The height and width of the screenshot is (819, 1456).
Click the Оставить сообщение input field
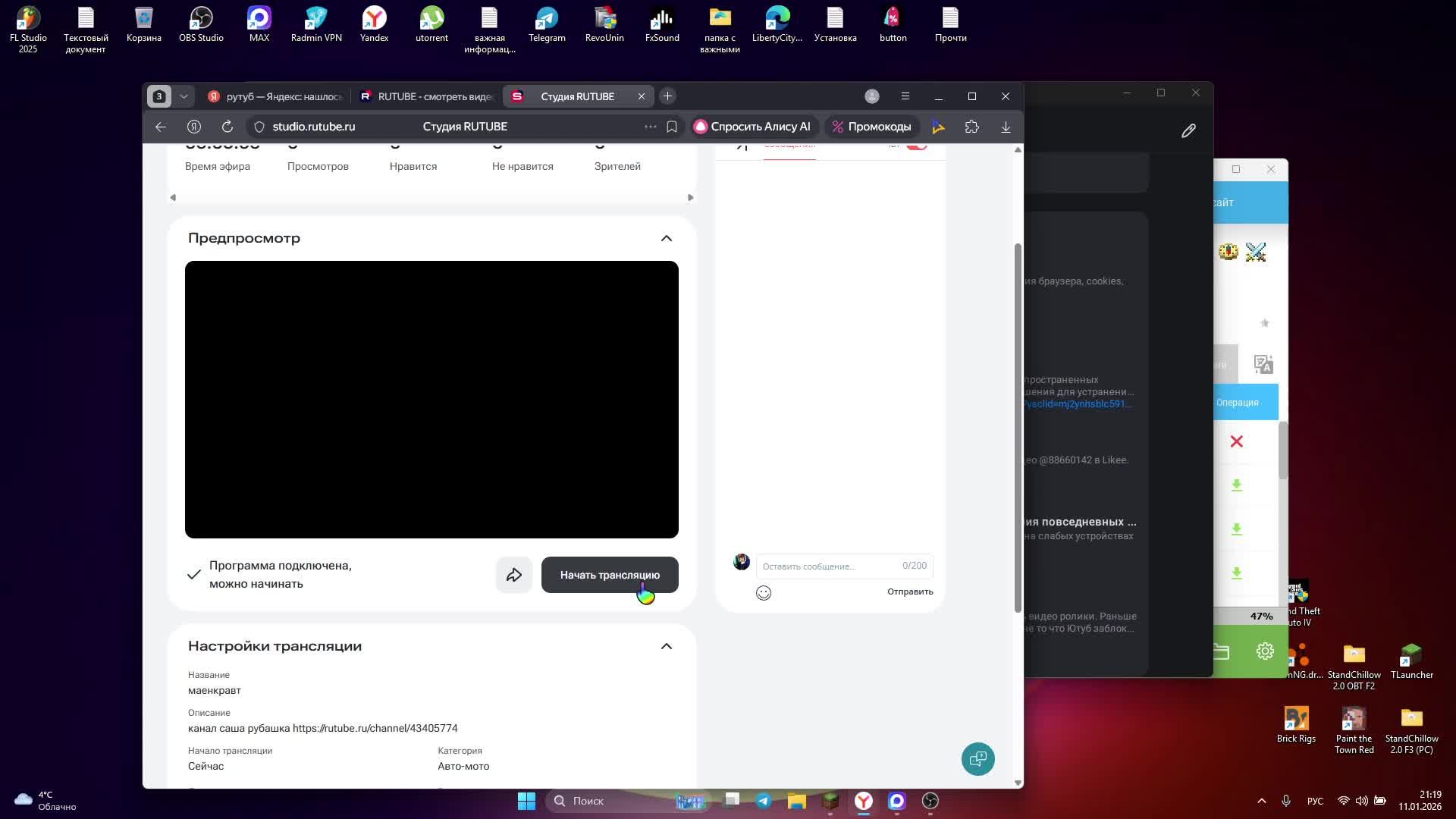click(827, 566)
